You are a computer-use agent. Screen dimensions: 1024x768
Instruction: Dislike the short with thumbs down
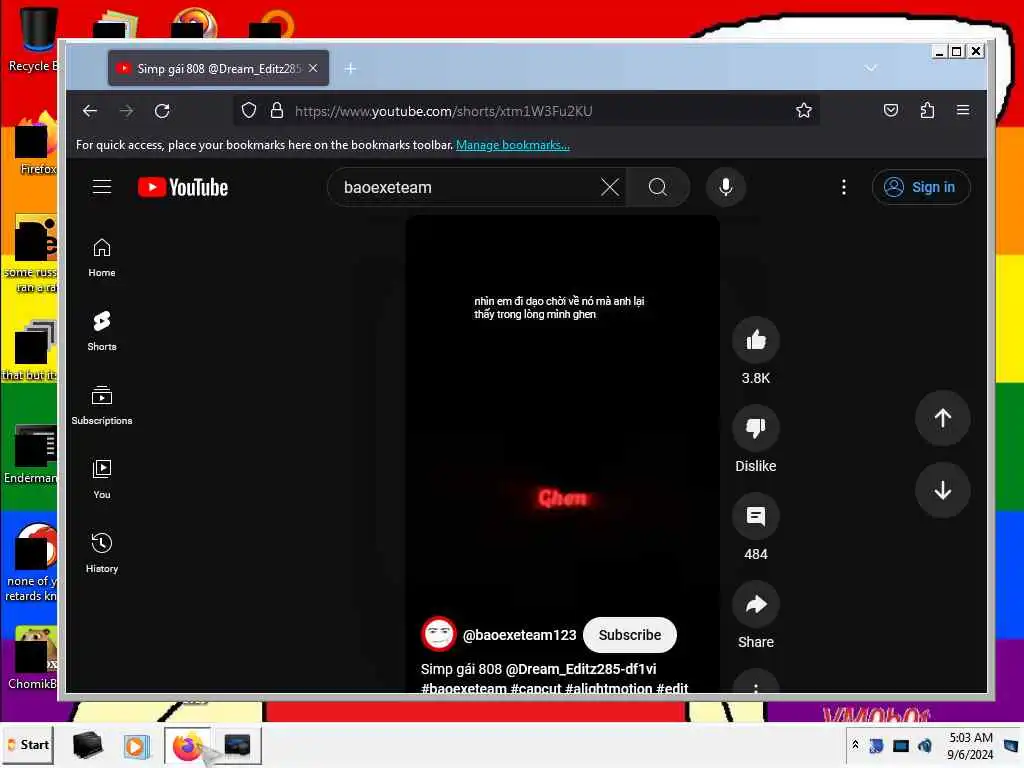pos(756,428)
